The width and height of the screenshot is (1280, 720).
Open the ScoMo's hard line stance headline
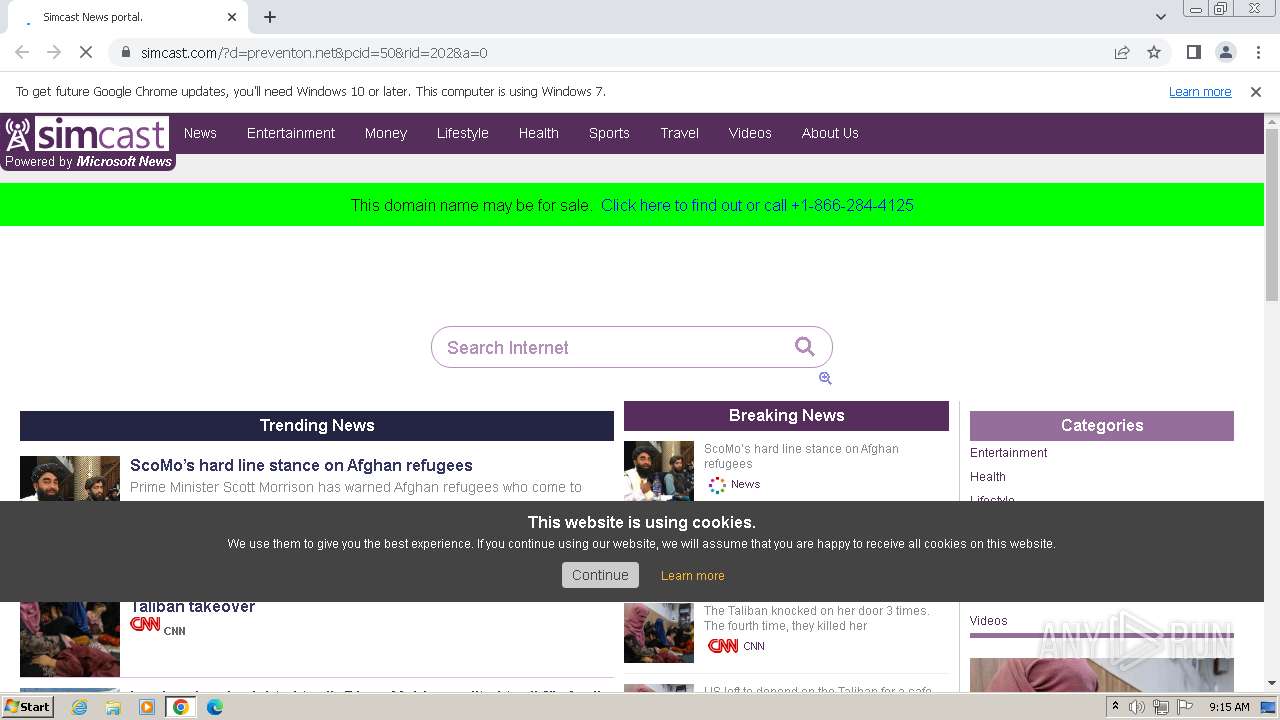pos(301,465)
